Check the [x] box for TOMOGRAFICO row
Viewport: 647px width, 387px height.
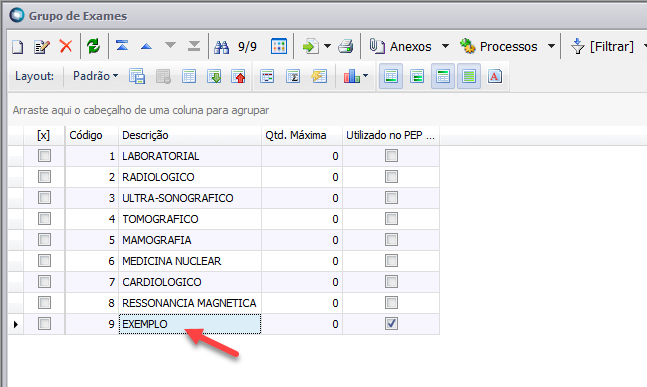[44, 219]
